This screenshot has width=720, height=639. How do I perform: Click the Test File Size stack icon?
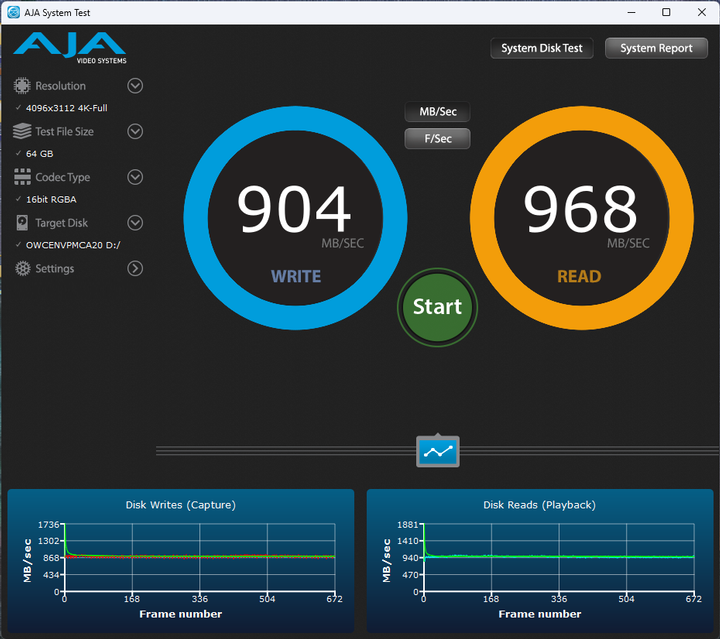click(x=22, y=131)
